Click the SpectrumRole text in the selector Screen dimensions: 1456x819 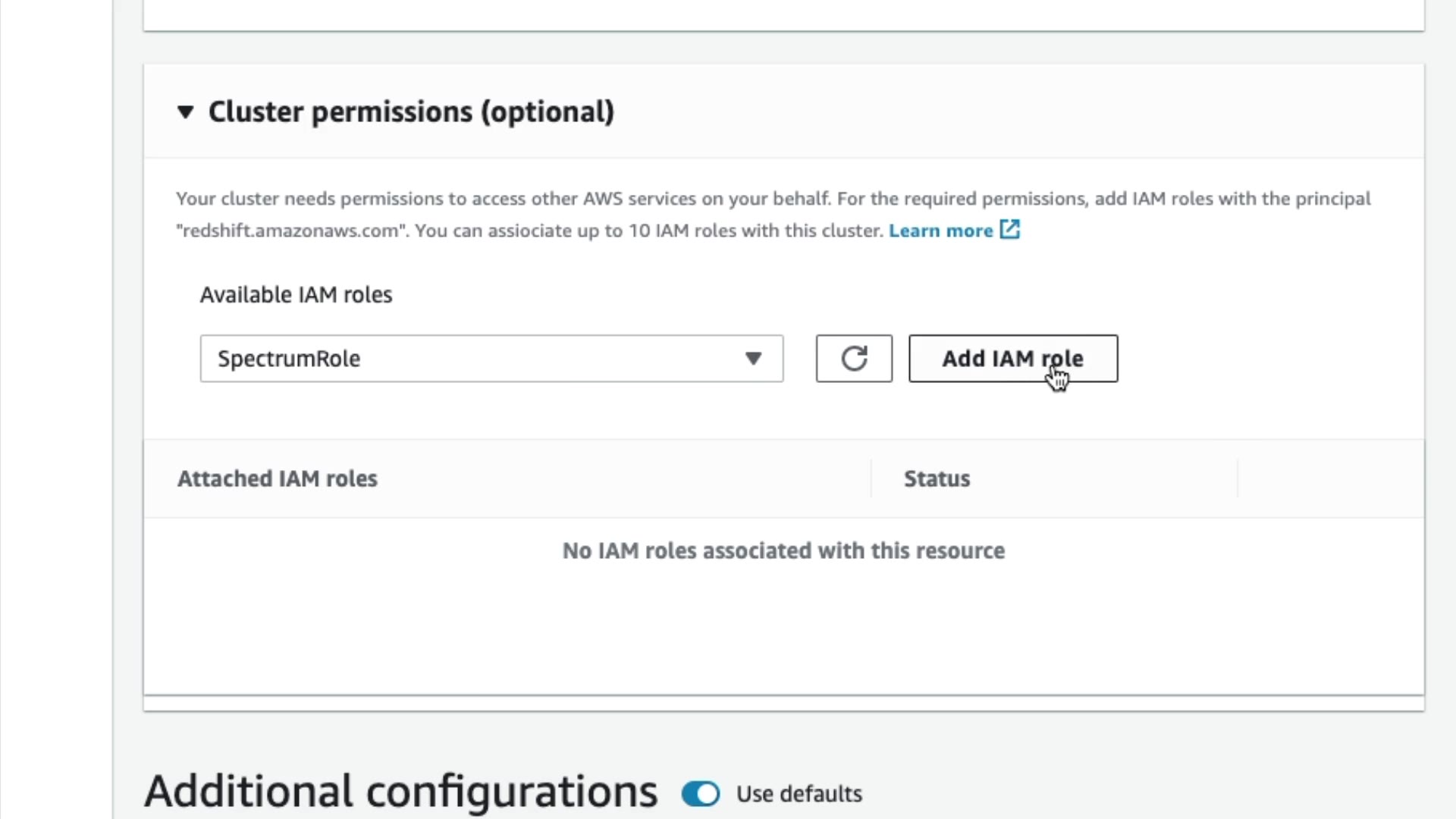[x=289, y=359]
